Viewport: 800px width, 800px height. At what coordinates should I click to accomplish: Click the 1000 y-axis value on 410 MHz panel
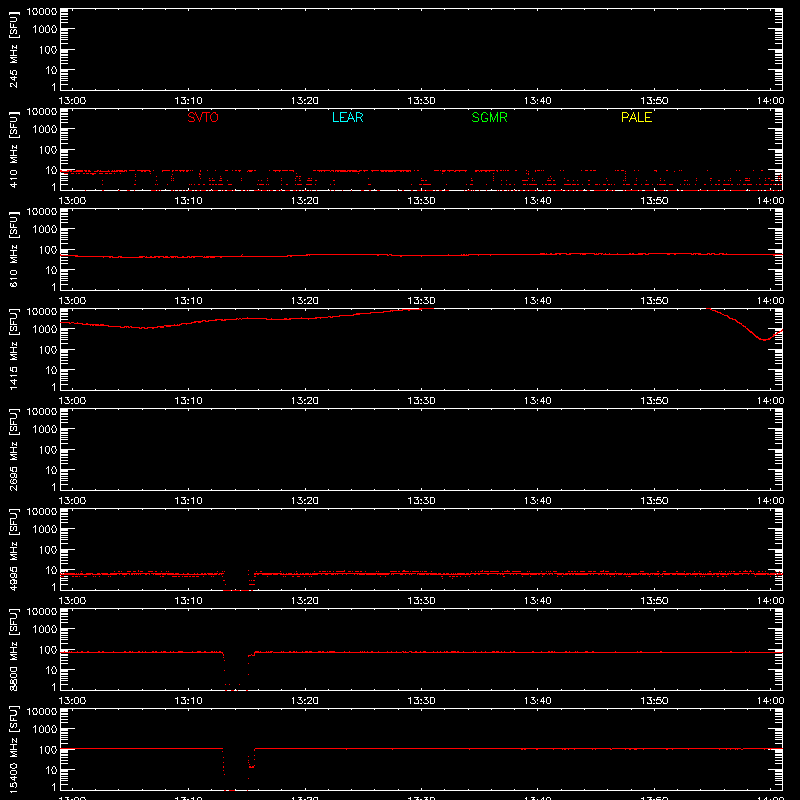[44, 130]
